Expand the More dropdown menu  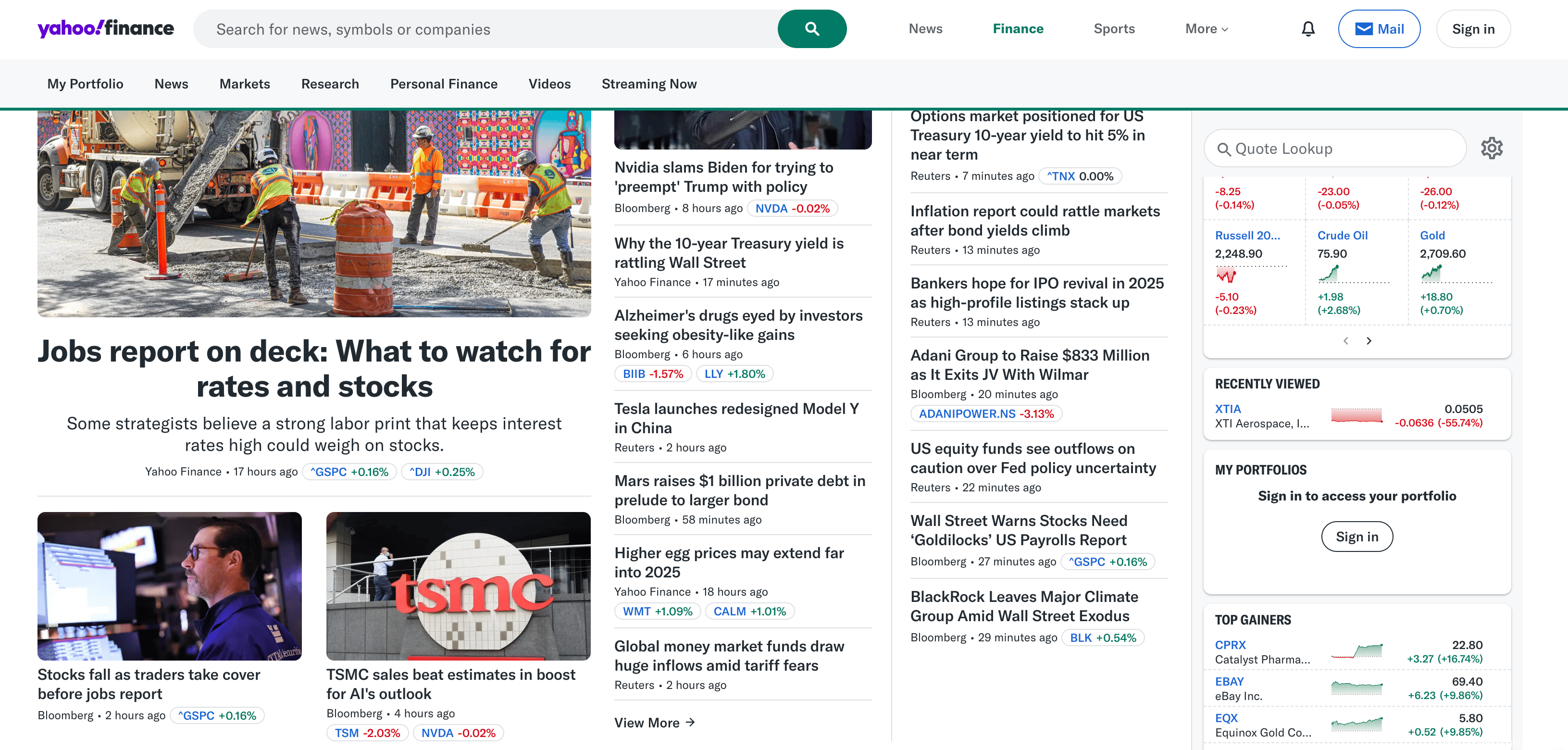(x=1206, y=29)
